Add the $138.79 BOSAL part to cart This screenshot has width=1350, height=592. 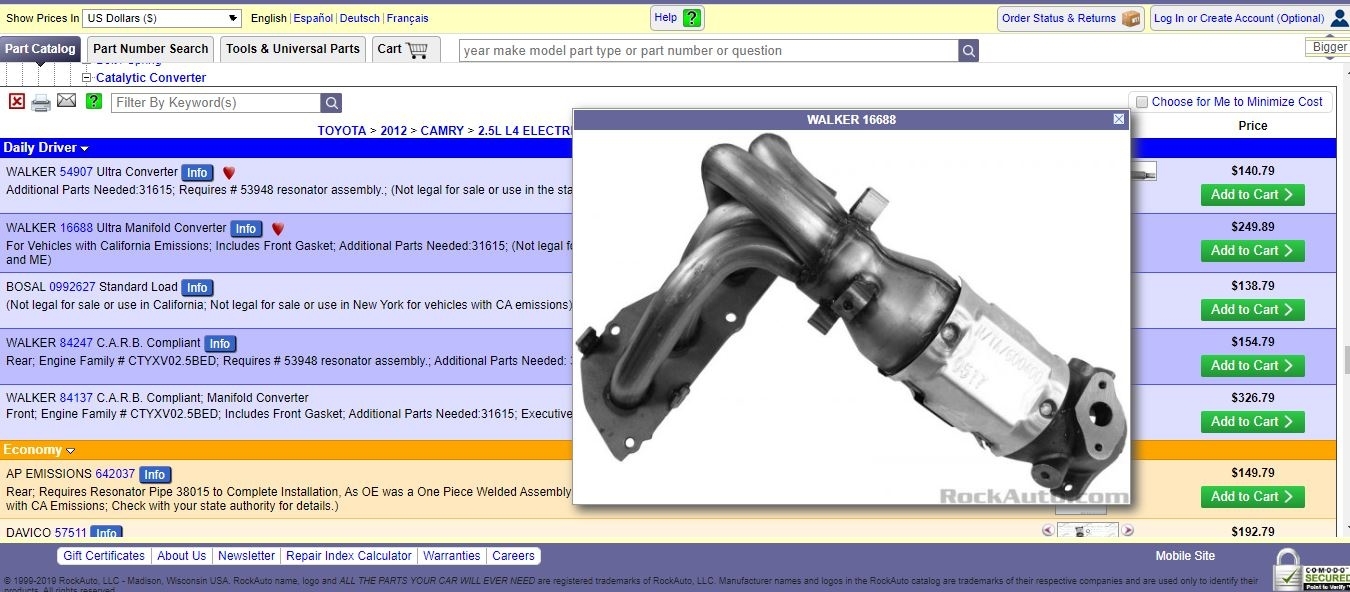[x=1252, y=310]
